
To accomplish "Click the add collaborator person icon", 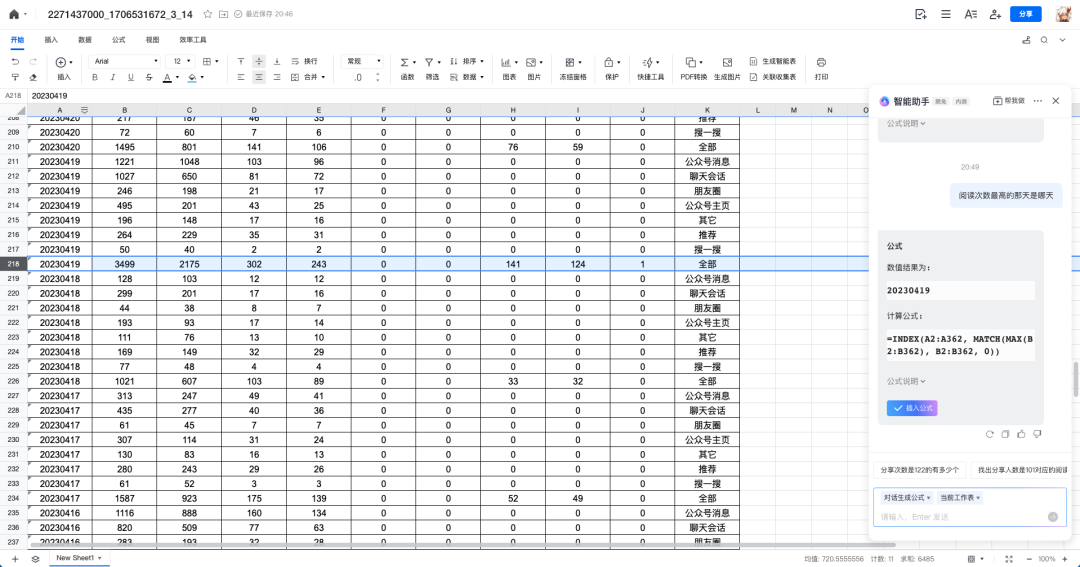I will pos(995,14).
